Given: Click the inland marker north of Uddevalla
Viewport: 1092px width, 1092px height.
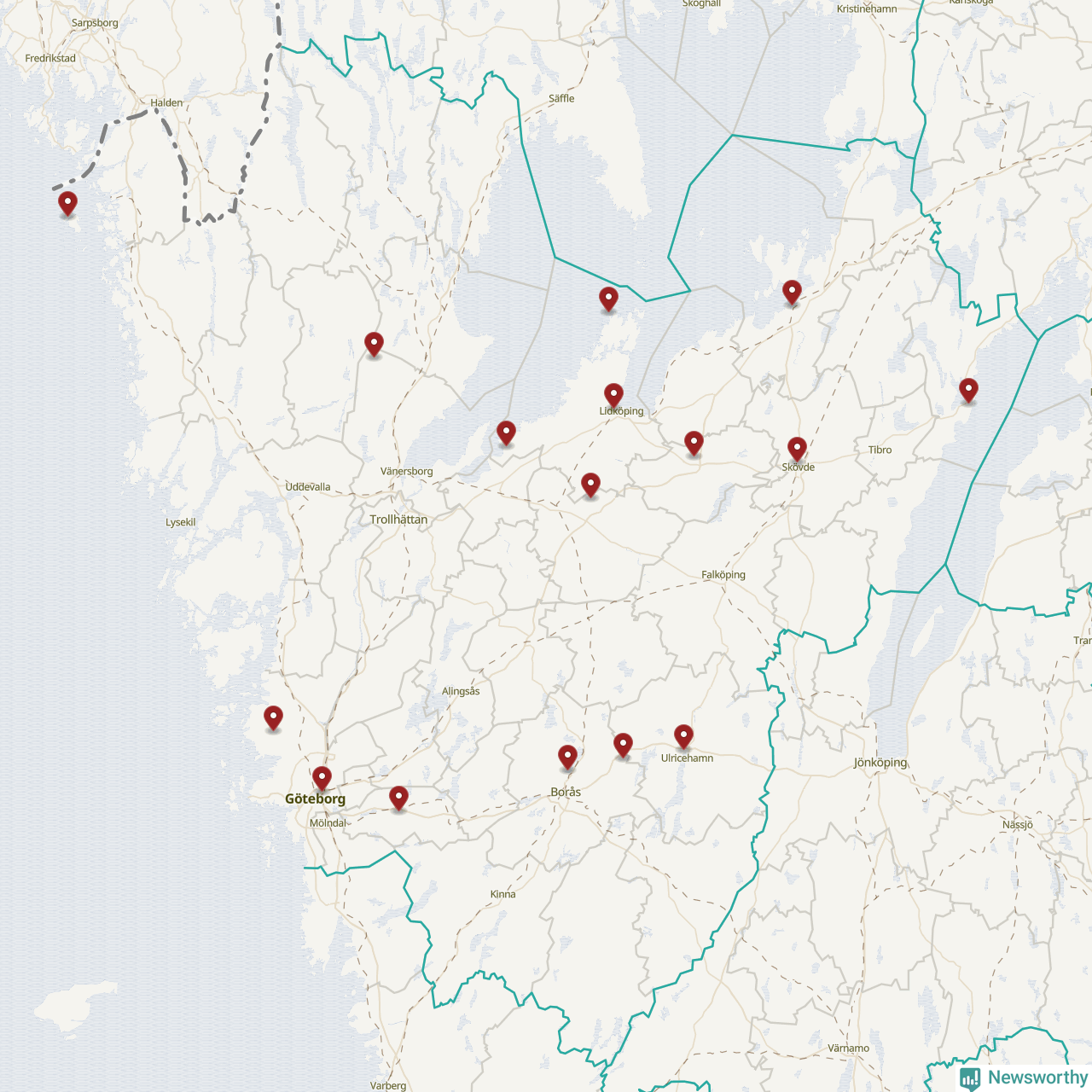Looking at the screenshot, I should 374,344.
